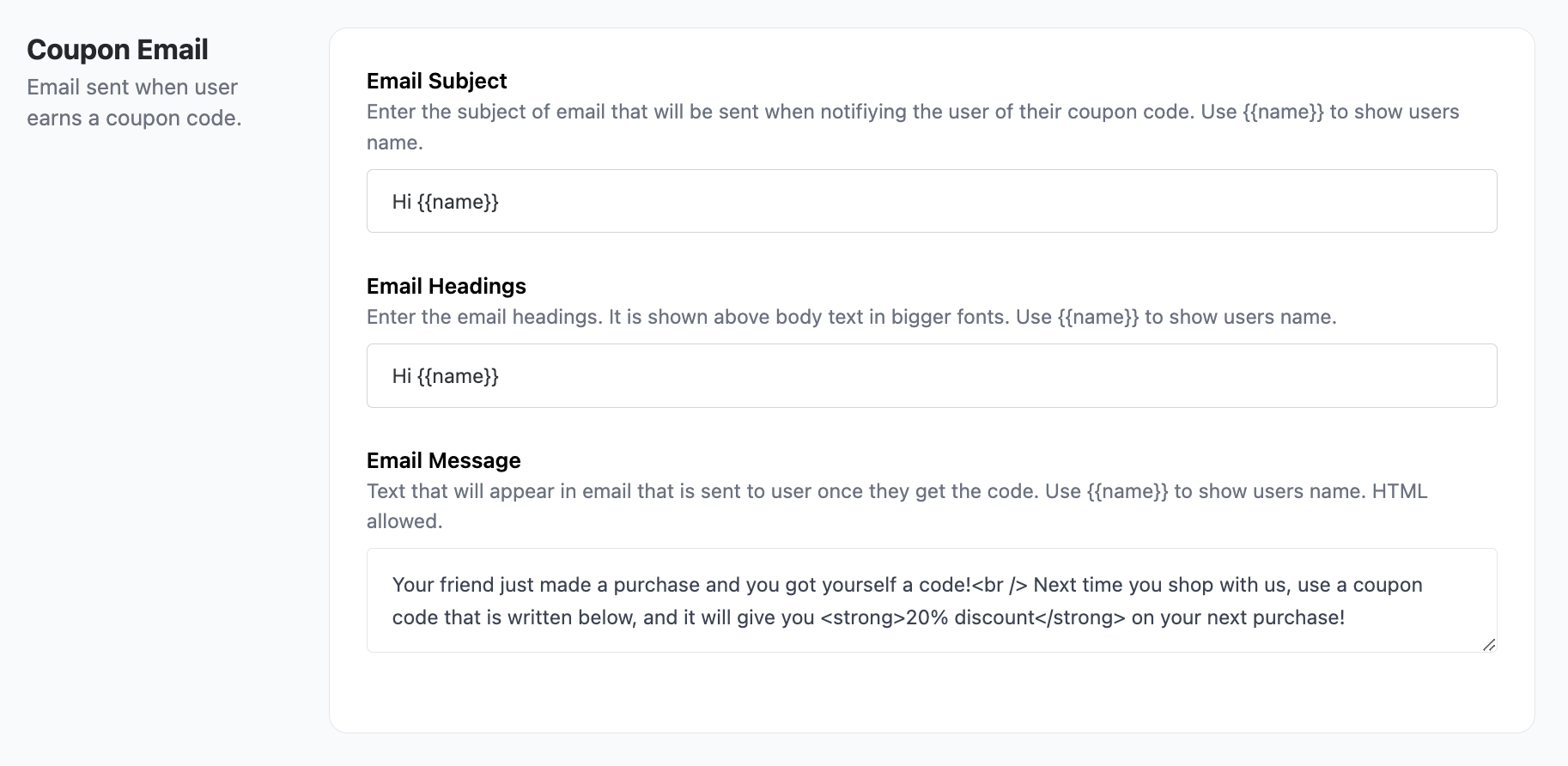Click the Email Subject input field
This screenshot has width=1568, height=766.
tap(931, 200)
